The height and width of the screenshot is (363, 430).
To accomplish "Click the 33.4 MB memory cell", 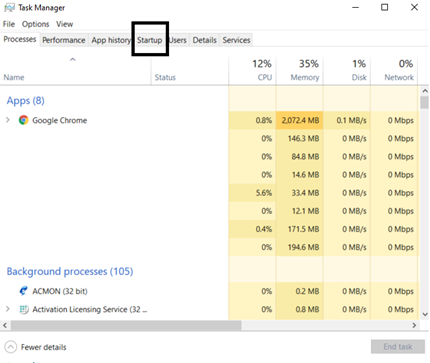I will click(x=299, y=193).
